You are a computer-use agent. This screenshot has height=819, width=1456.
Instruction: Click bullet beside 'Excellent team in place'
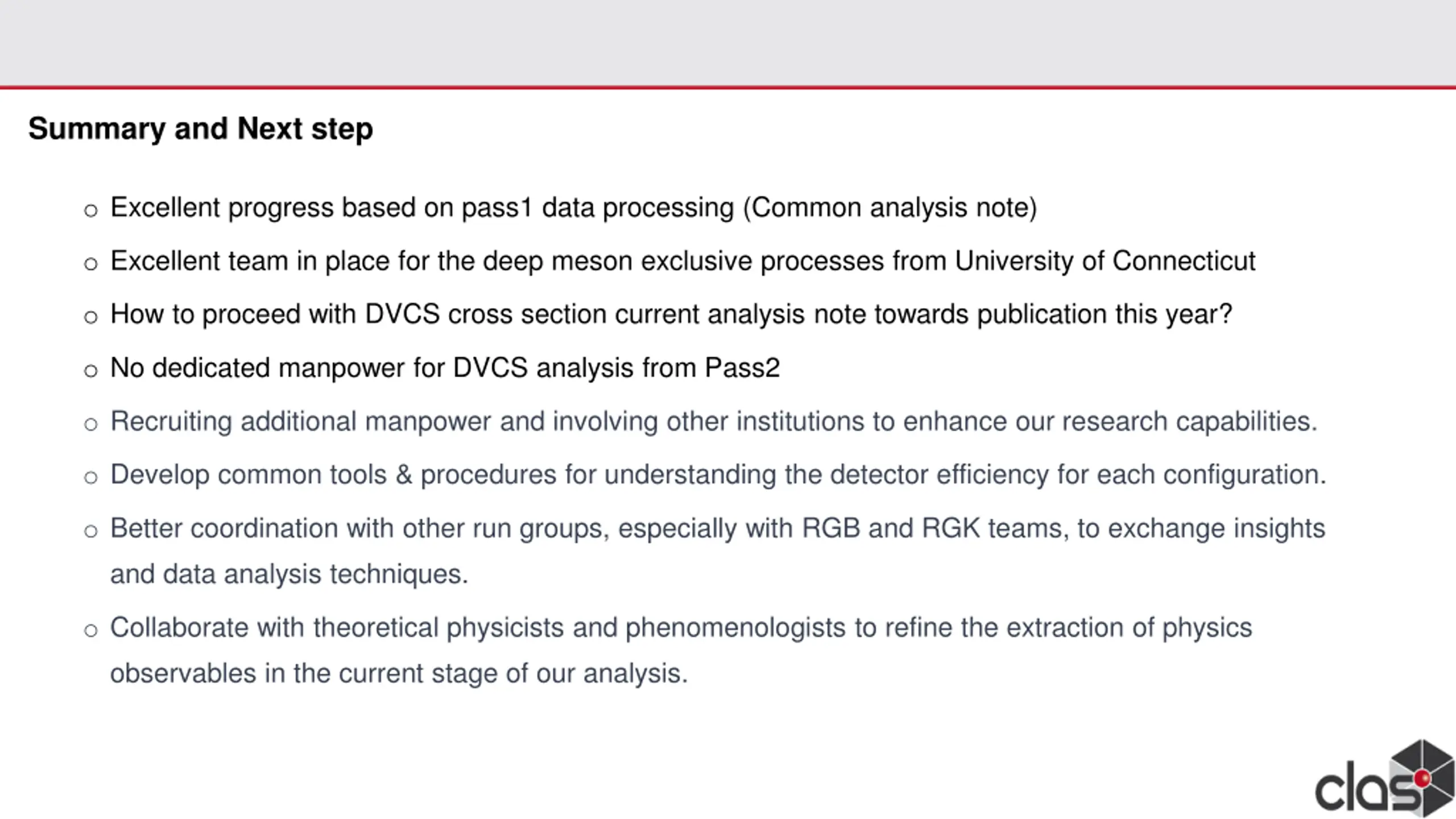90,264
